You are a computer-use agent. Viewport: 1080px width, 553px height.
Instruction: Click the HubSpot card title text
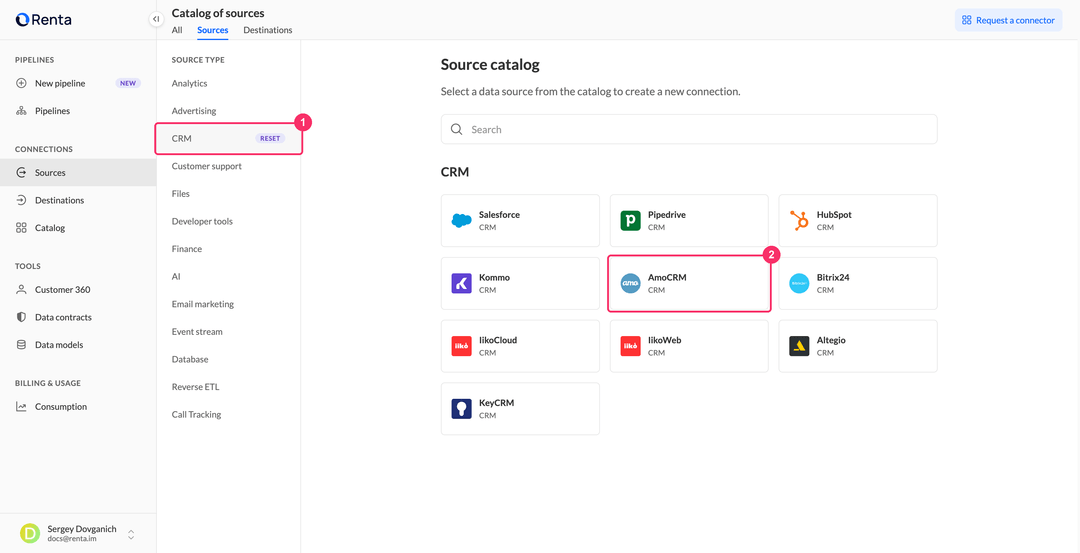coord(834,215)
